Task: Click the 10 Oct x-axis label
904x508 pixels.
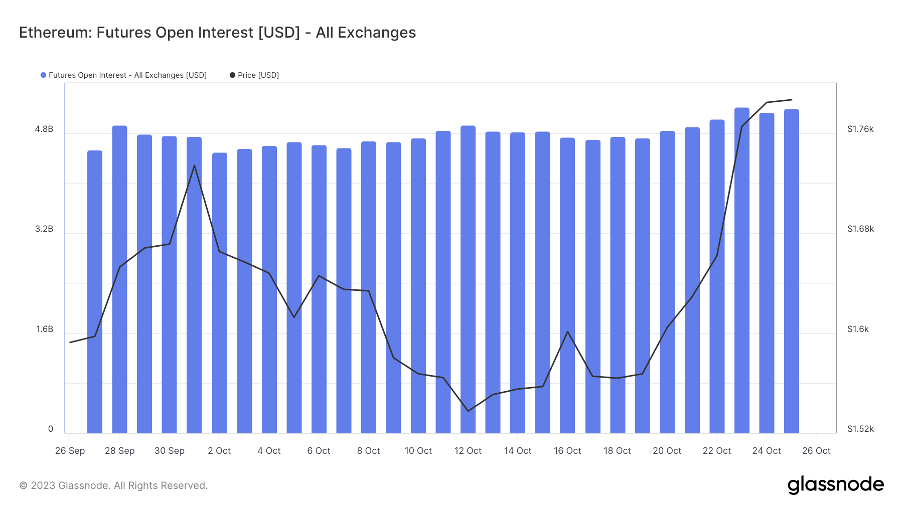Action: pos(418,451)
